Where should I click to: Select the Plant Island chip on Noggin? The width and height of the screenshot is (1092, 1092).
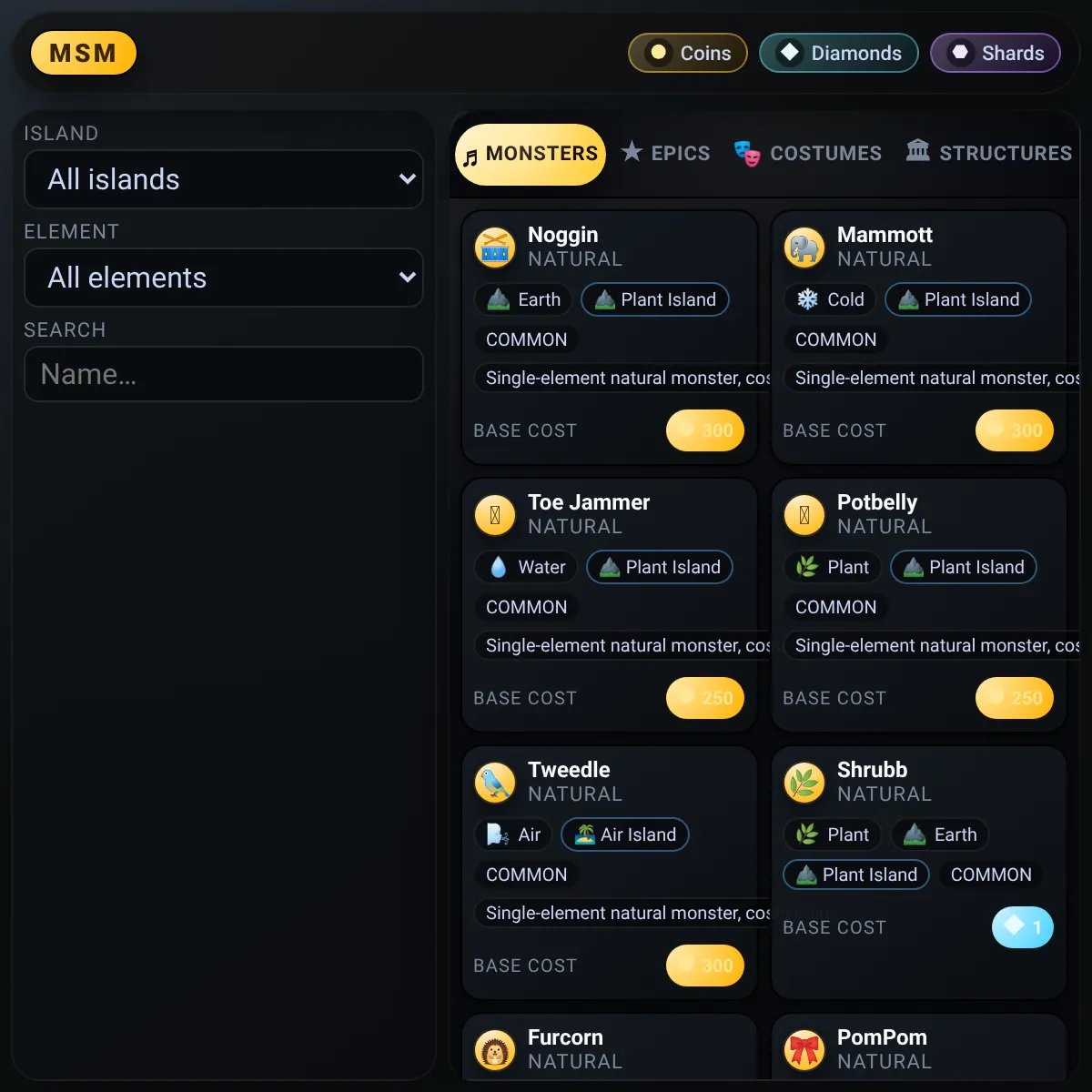[655, 299]
